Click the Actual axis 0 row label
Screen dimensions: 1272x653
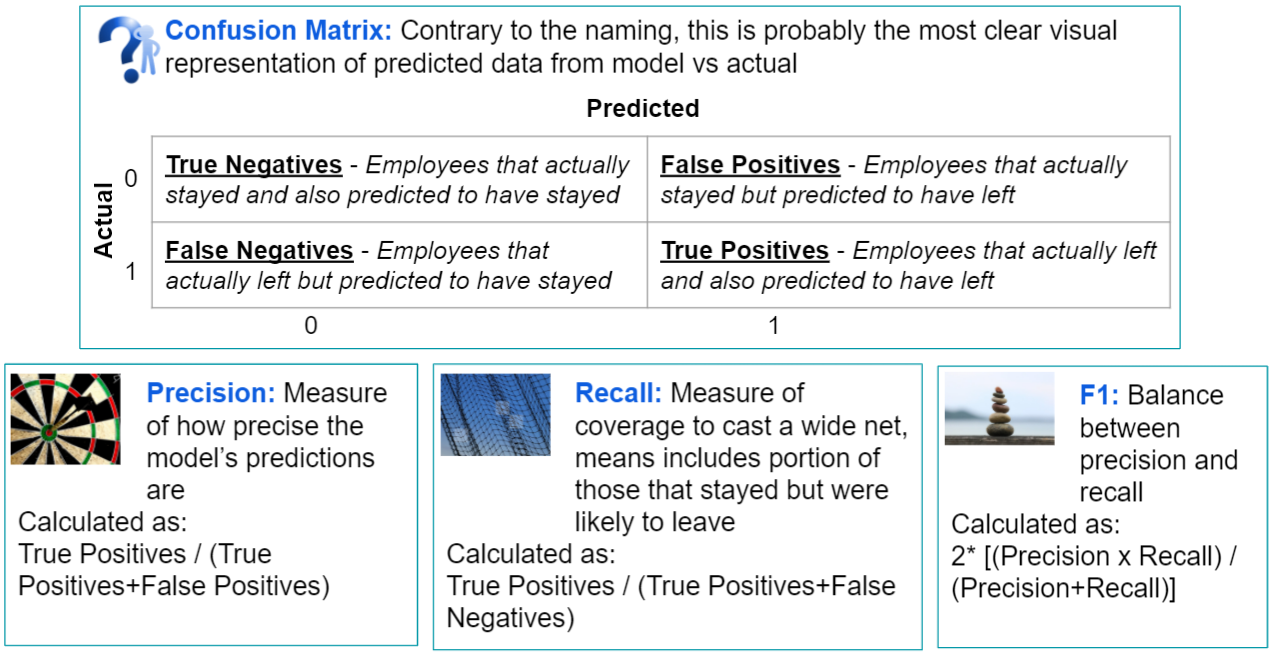pyautogui.click(x=131, y=179)
